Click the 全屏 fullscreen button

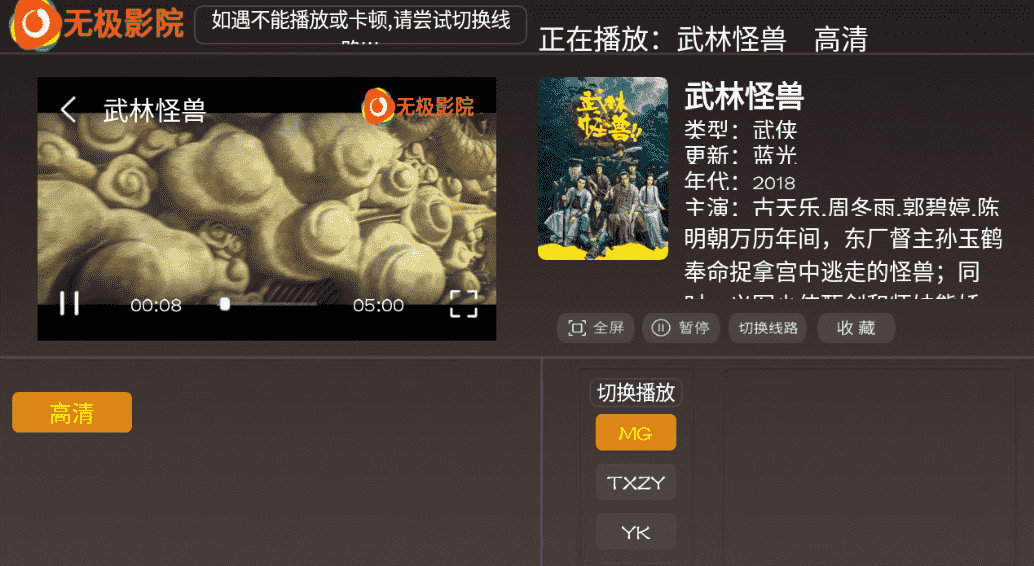595,328
